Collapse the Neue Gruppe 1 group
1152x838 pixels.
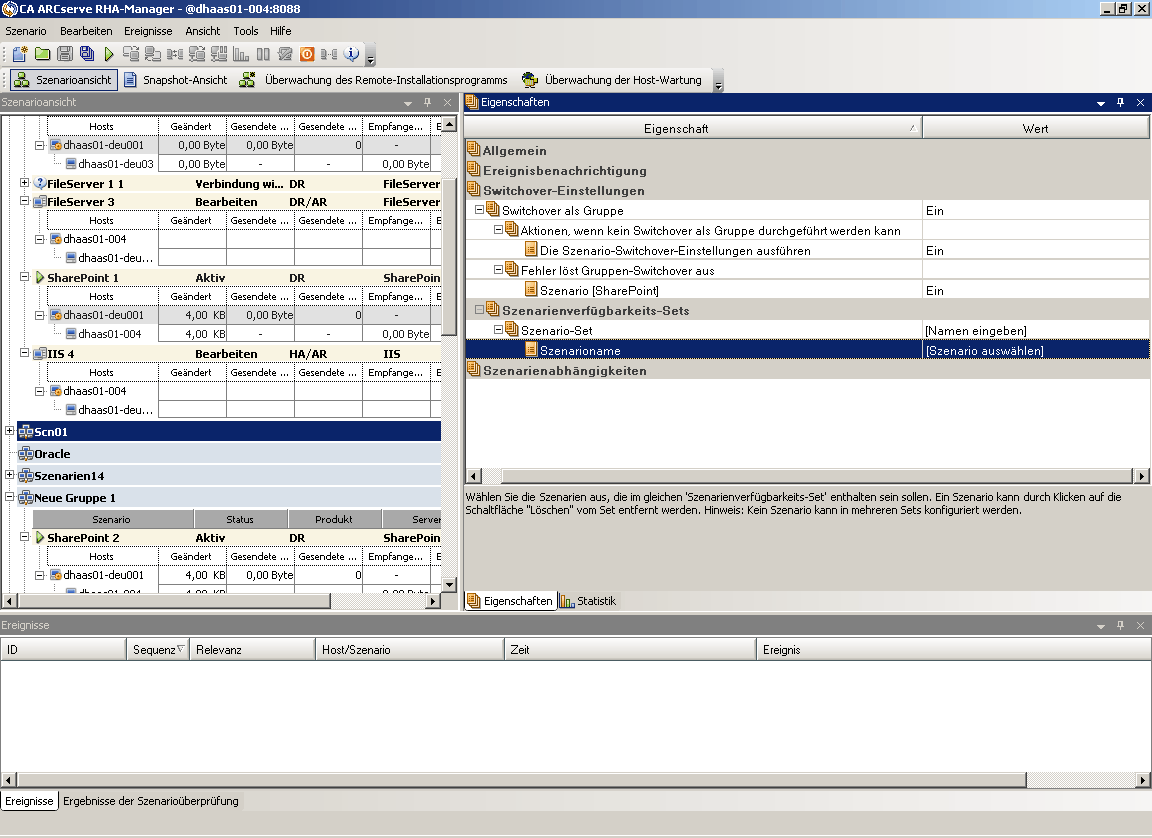pyautogui.click(x=10, y=497)
